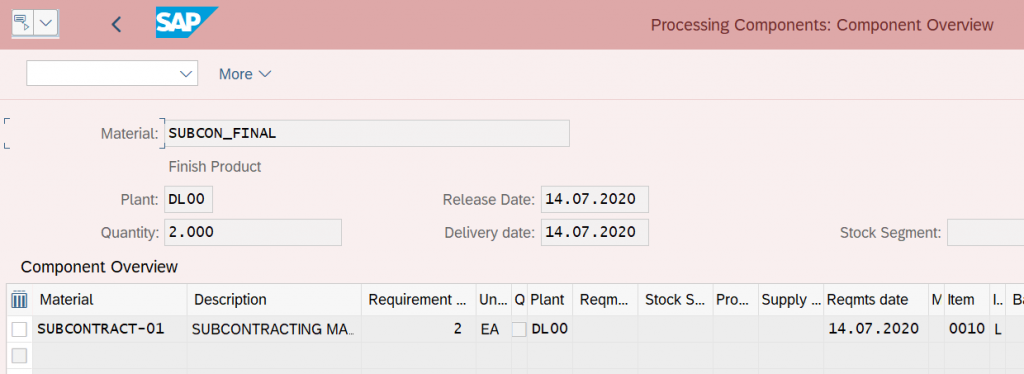Expand the More menu
The image size is (1024, 374).
tap(245, 74)
